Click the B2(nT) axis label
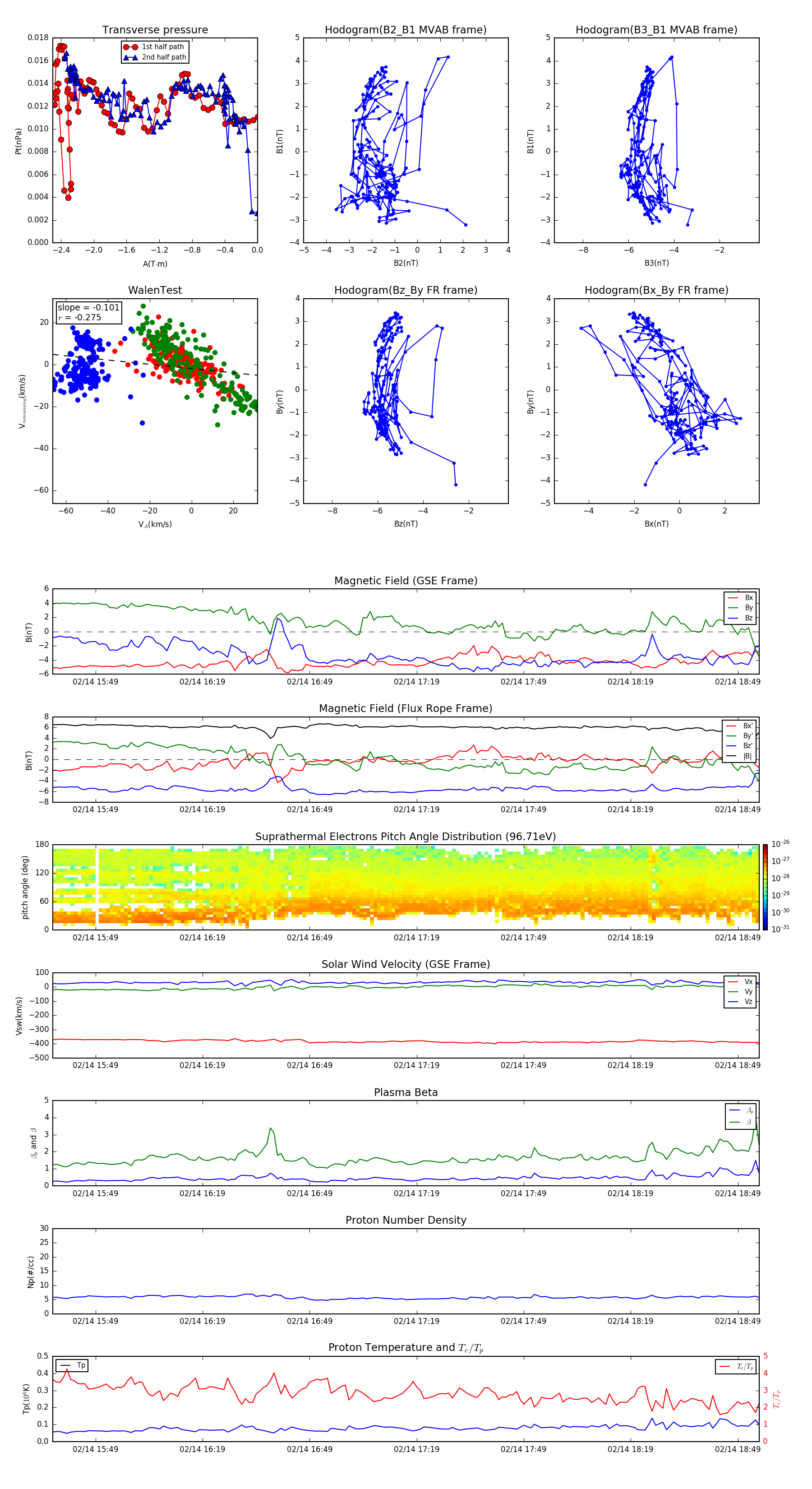This screenshot has width=812, height=1489. point(406,263)
